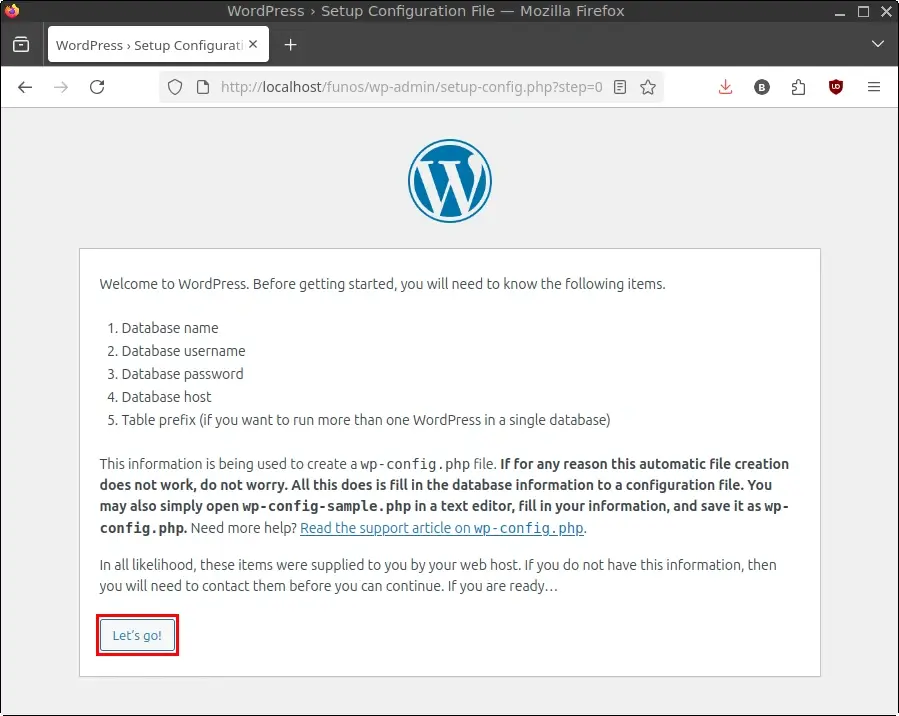
Task: Close the WordPress Setup Configuration tab
Action: 253,44
